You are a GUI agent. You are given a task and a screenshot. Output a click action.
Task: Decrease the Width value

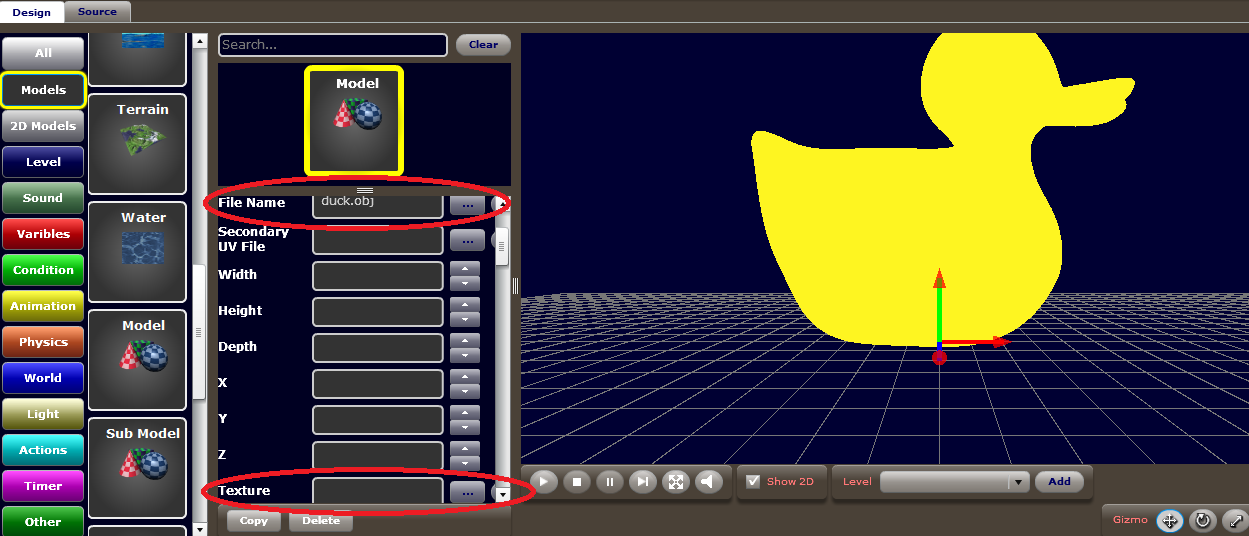coord(465,284)
